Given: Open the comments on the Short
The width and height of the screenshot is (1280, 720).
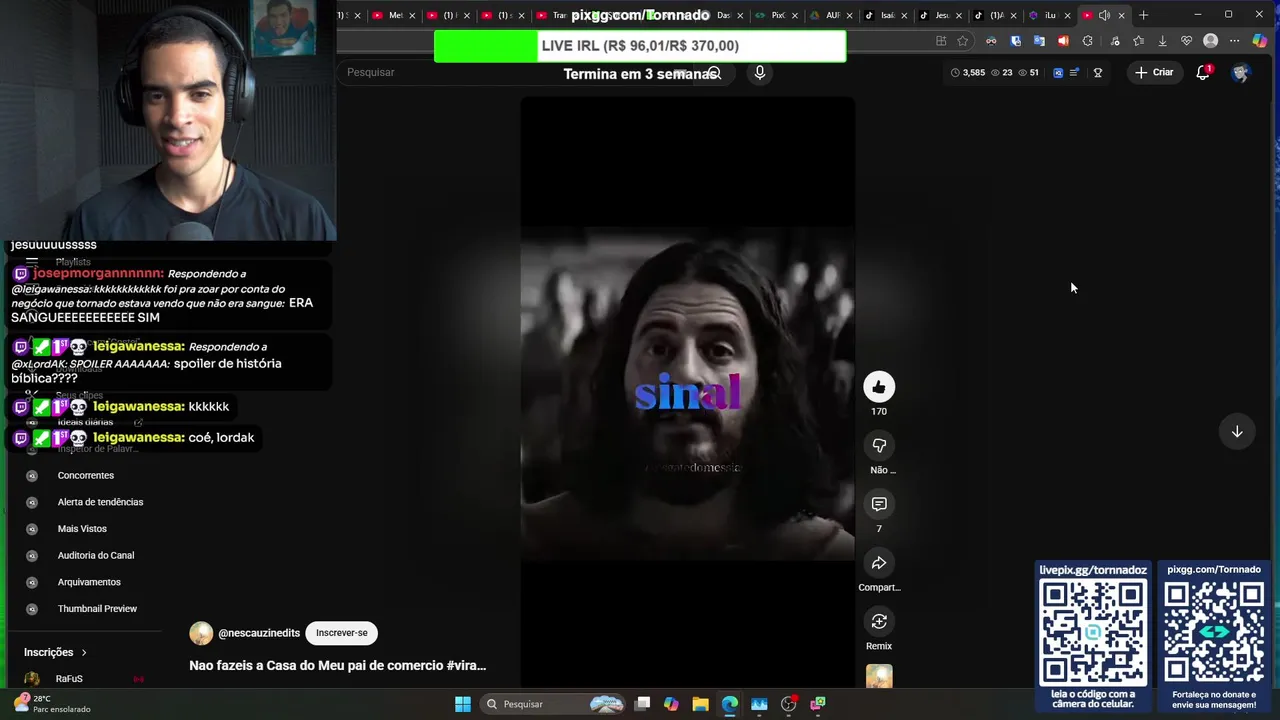Looking at the screenshot, I should click(879, 504).
